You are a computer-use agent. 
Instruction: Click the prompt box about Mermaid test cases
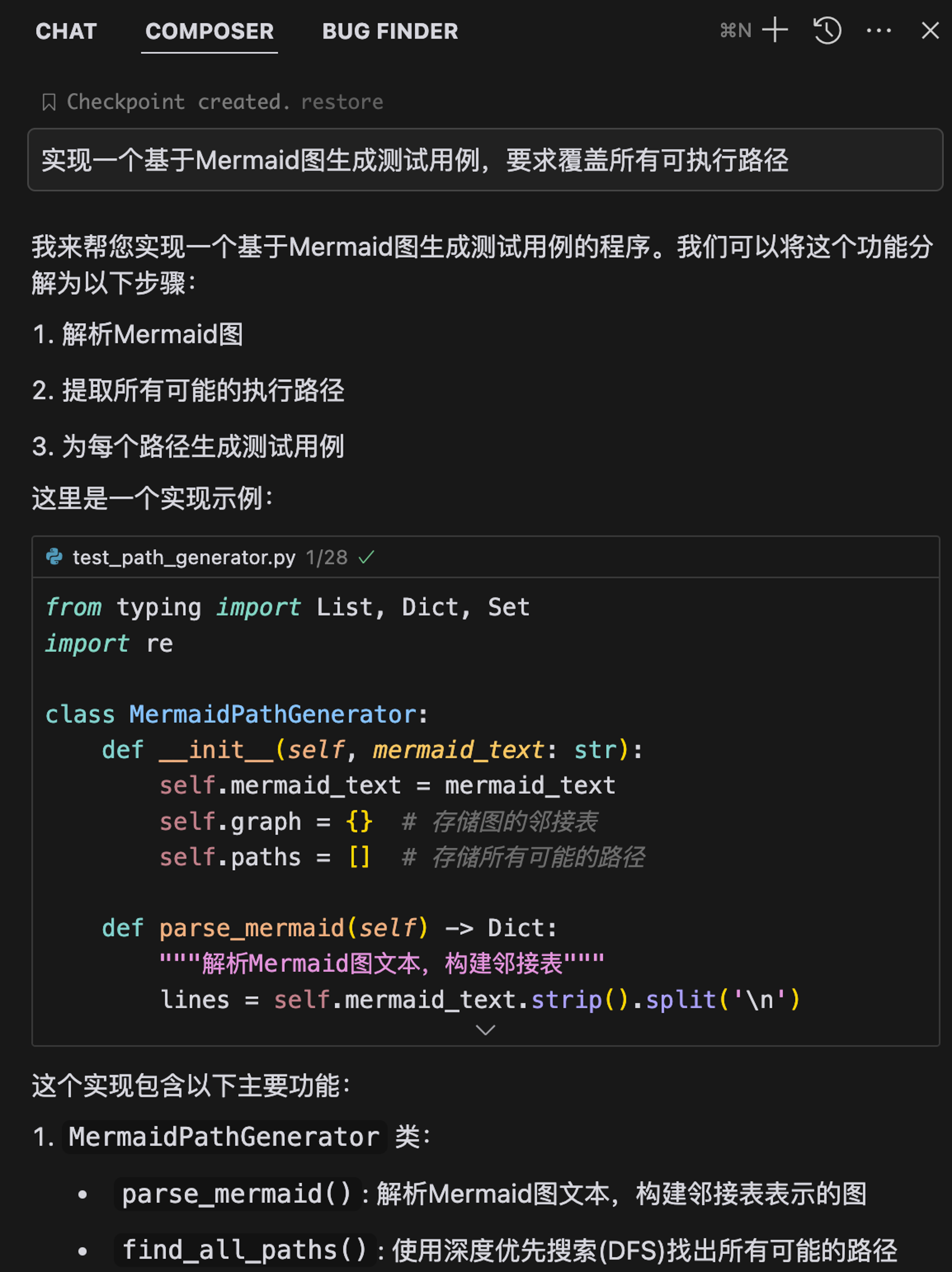click(x=485, y=160)
